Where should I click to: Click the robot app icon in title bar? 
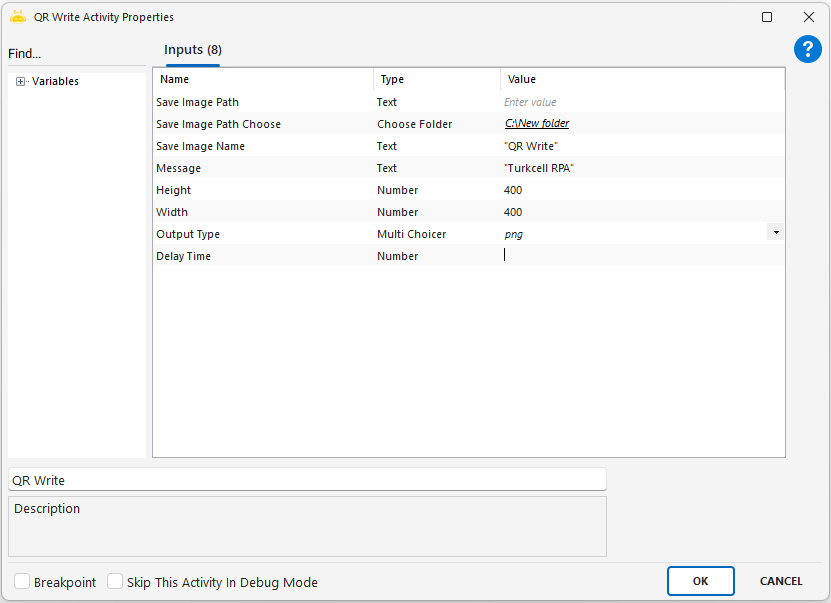click(17, 17)
